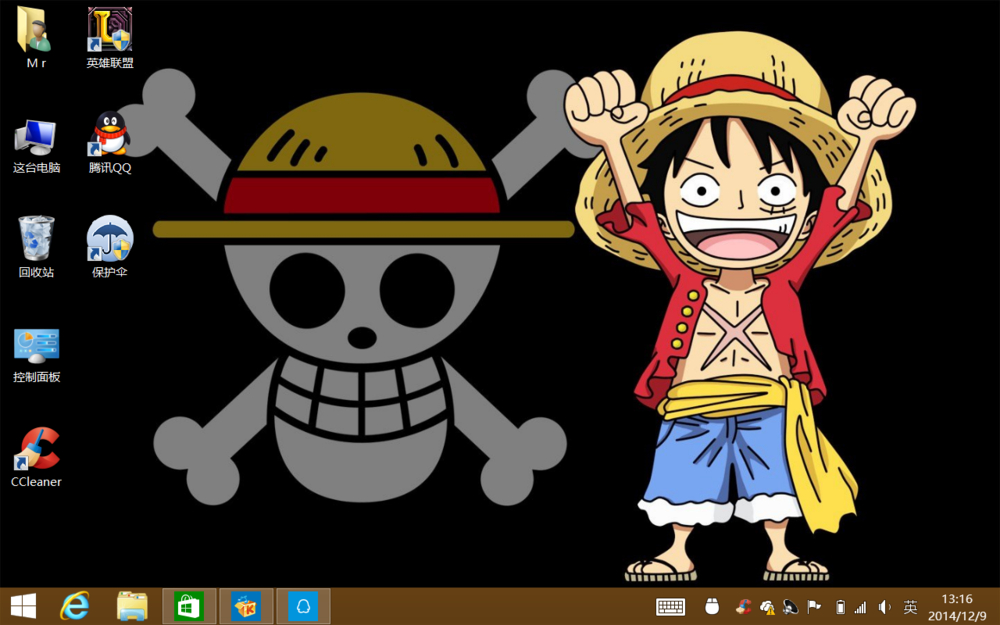The image size is (1000, 625).
Task: Click the "2014/12/9" date text
Action: (x=957, y=616)
